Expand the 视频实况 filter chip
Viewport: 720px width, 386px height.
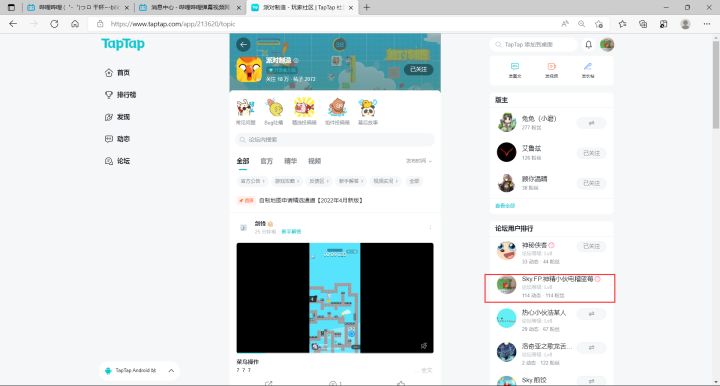pyautogui.click(x=385, y=181)
